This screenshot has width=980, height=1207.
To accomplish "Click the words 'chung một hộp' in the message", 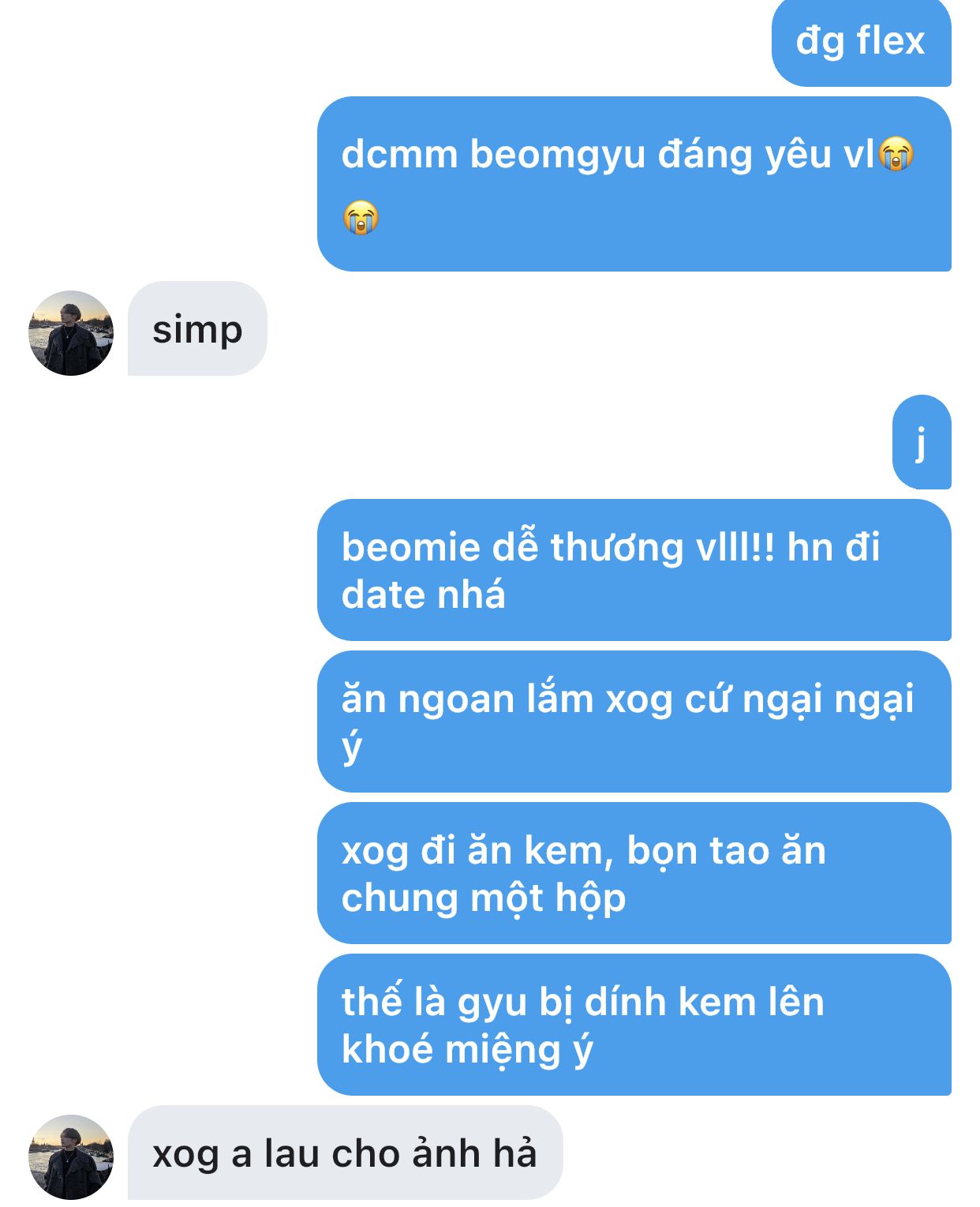I will 484,899.
